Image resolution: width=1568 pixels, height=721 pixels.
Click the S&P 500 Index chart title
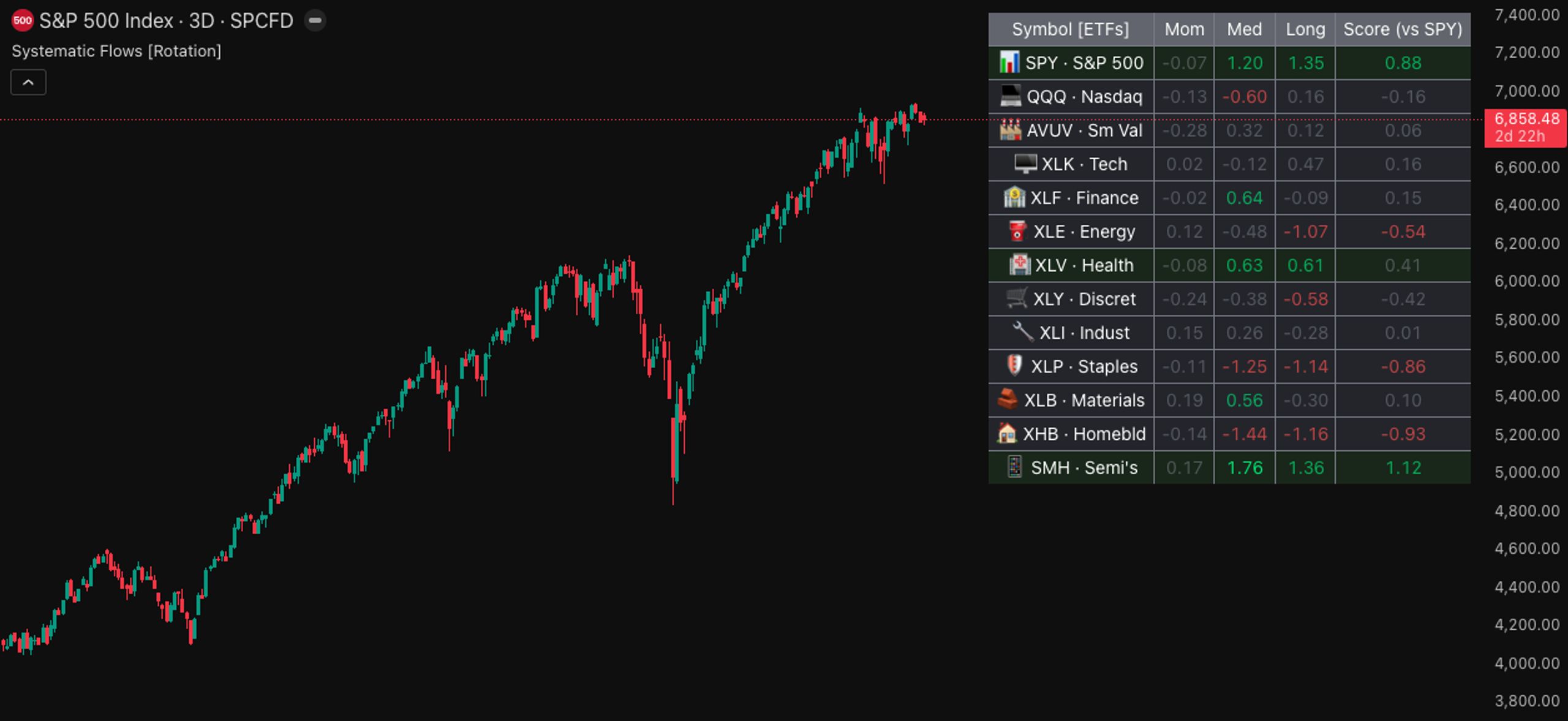coord(166,21)
